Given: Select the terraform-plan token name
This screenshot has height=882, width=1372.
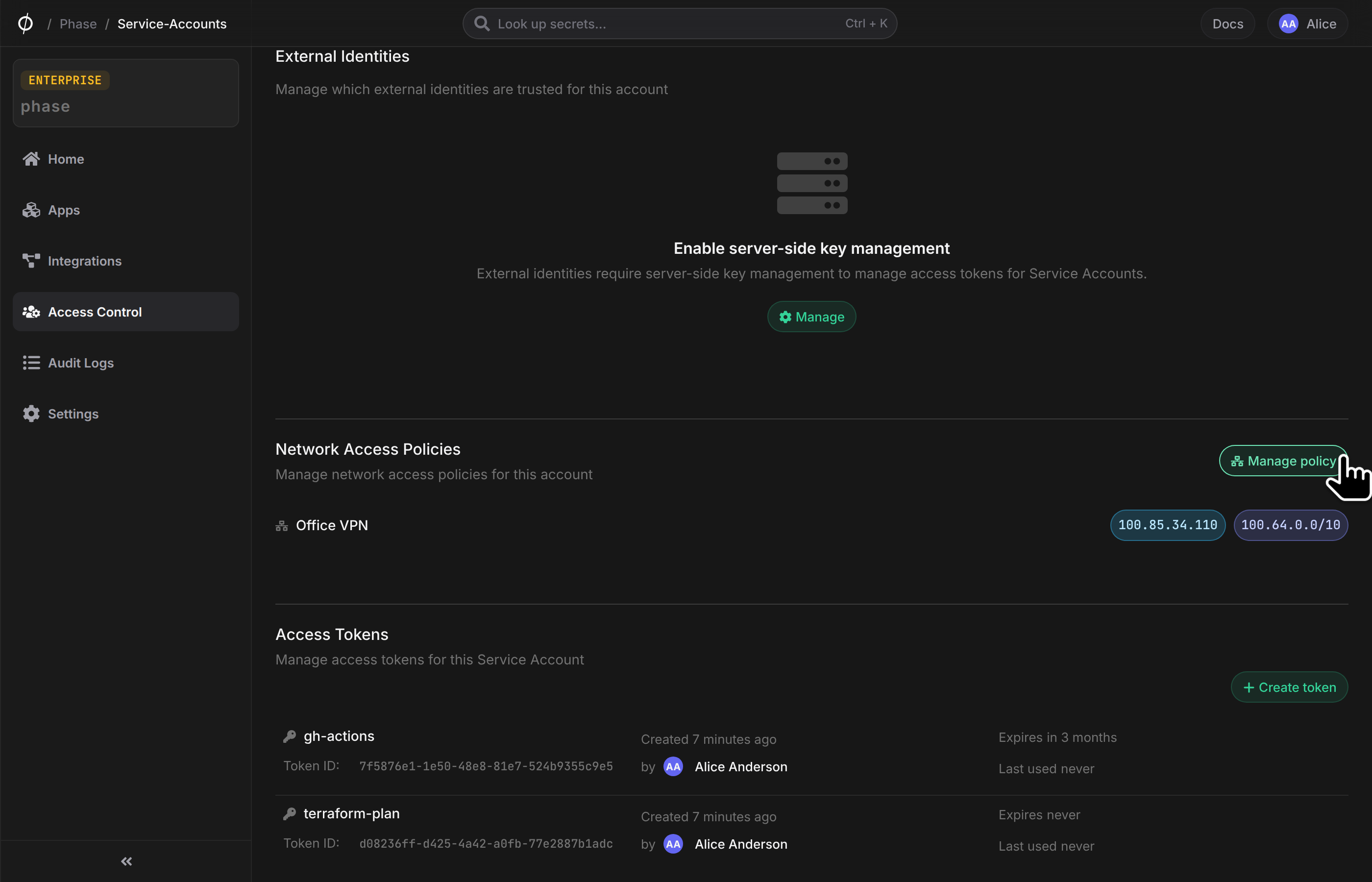Looking at the screenshot, I should click(x=352, y=813).
